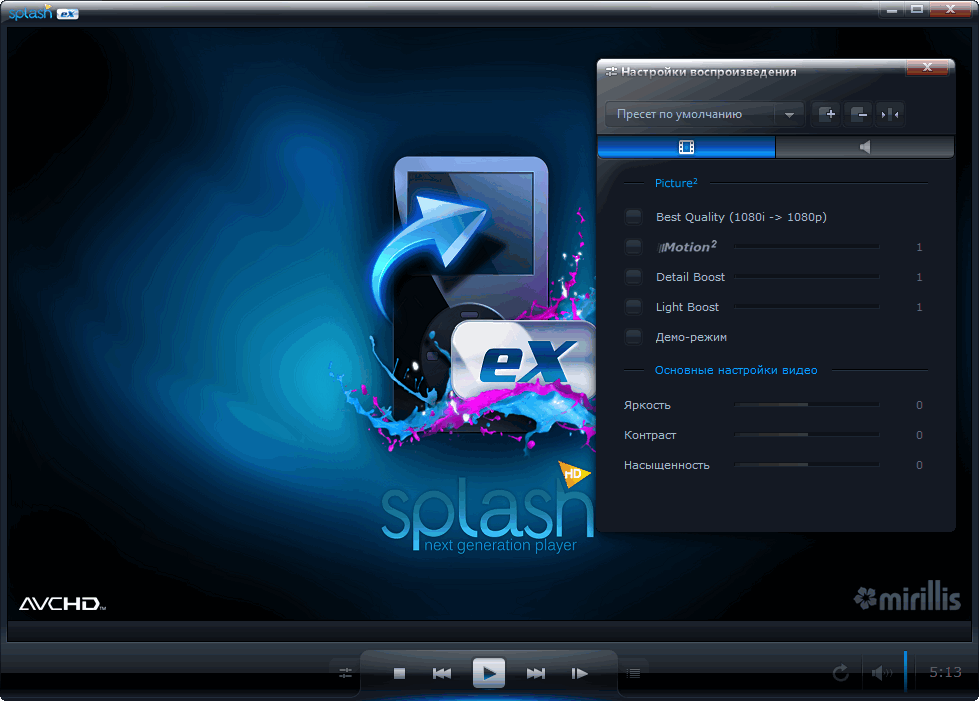Click the preset button with two facing arrows
Screen dimensions: 979x701
point(890,114)
